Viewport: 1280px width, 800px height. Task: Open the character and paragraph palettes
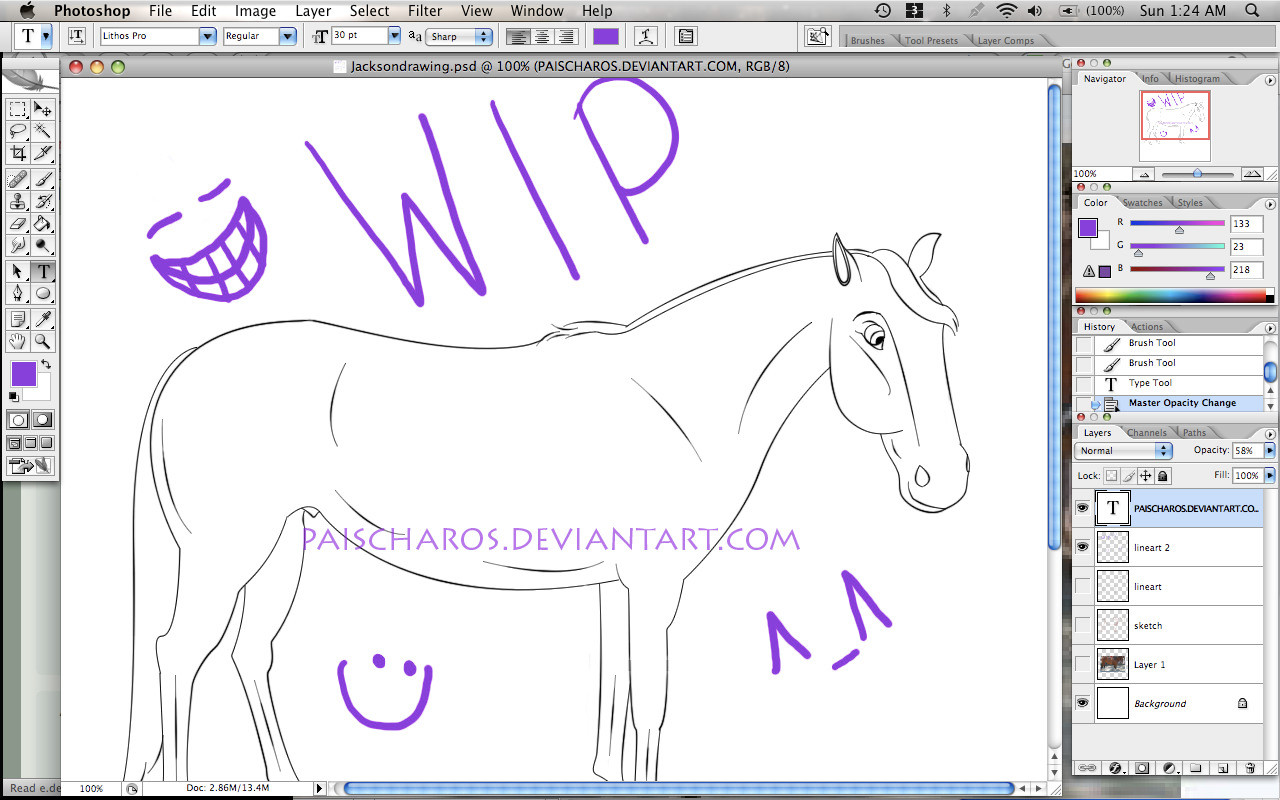pos(686,36)
